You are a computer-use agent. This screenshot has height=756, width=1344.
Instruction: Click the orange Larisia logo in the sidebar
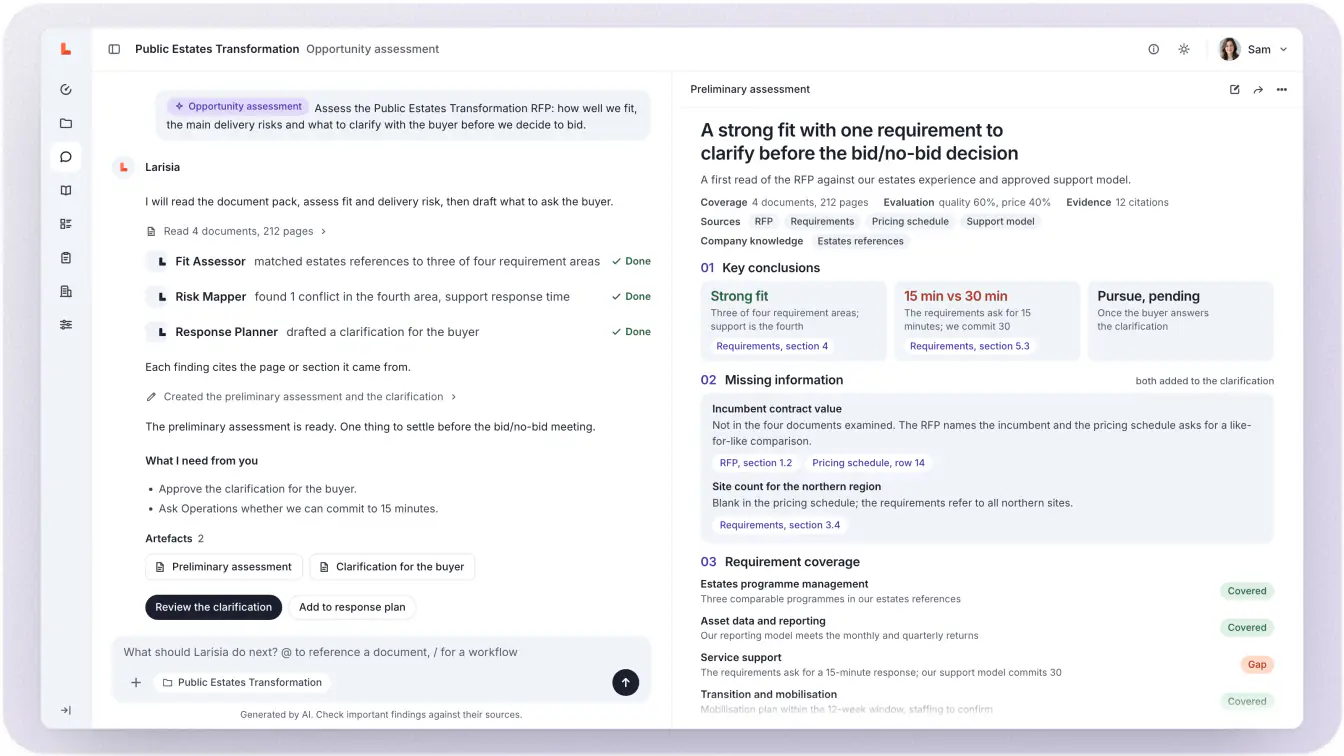(66, 49)
